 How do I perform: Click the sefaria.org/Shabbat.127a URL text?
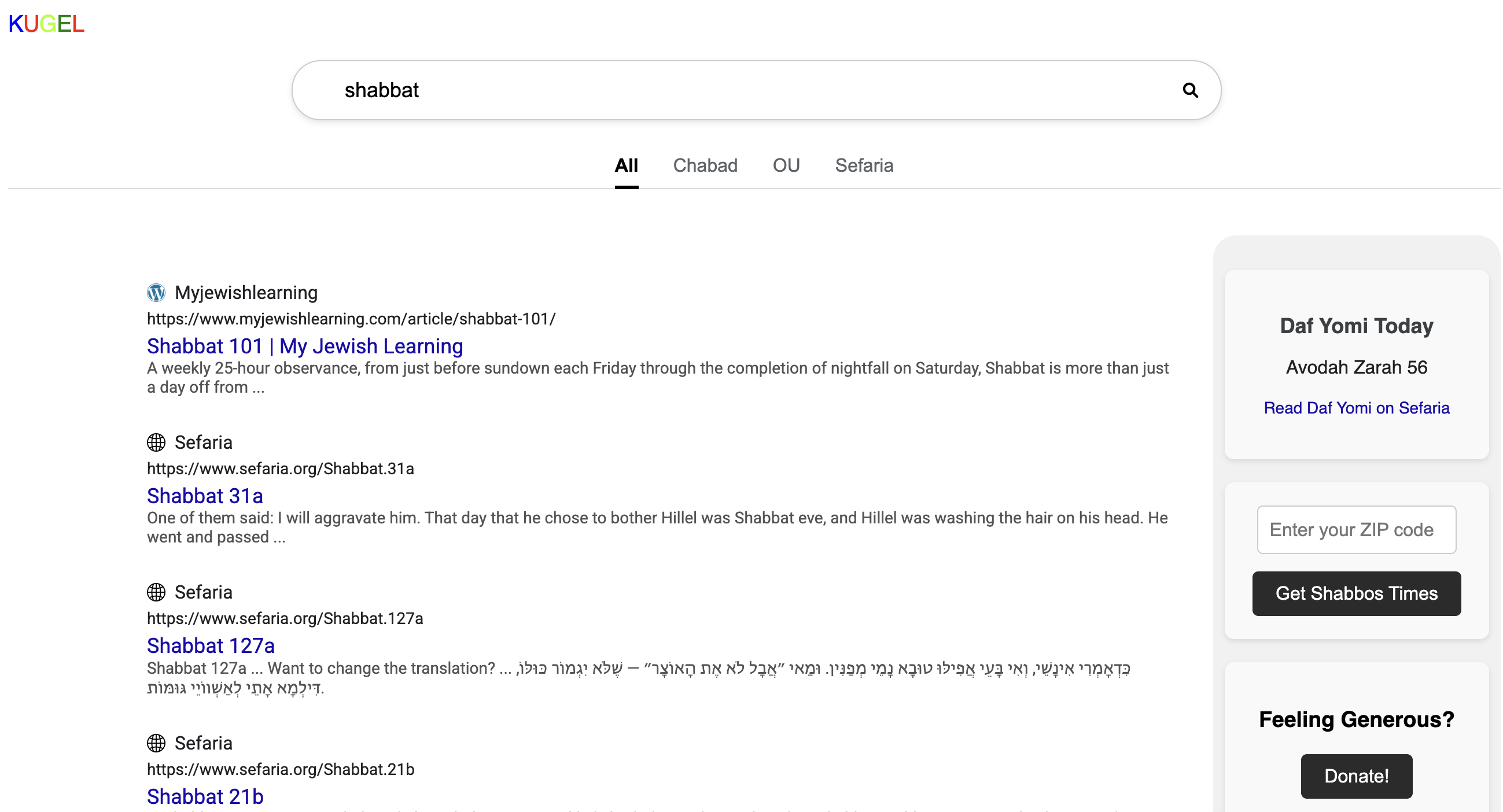(285, 619)
